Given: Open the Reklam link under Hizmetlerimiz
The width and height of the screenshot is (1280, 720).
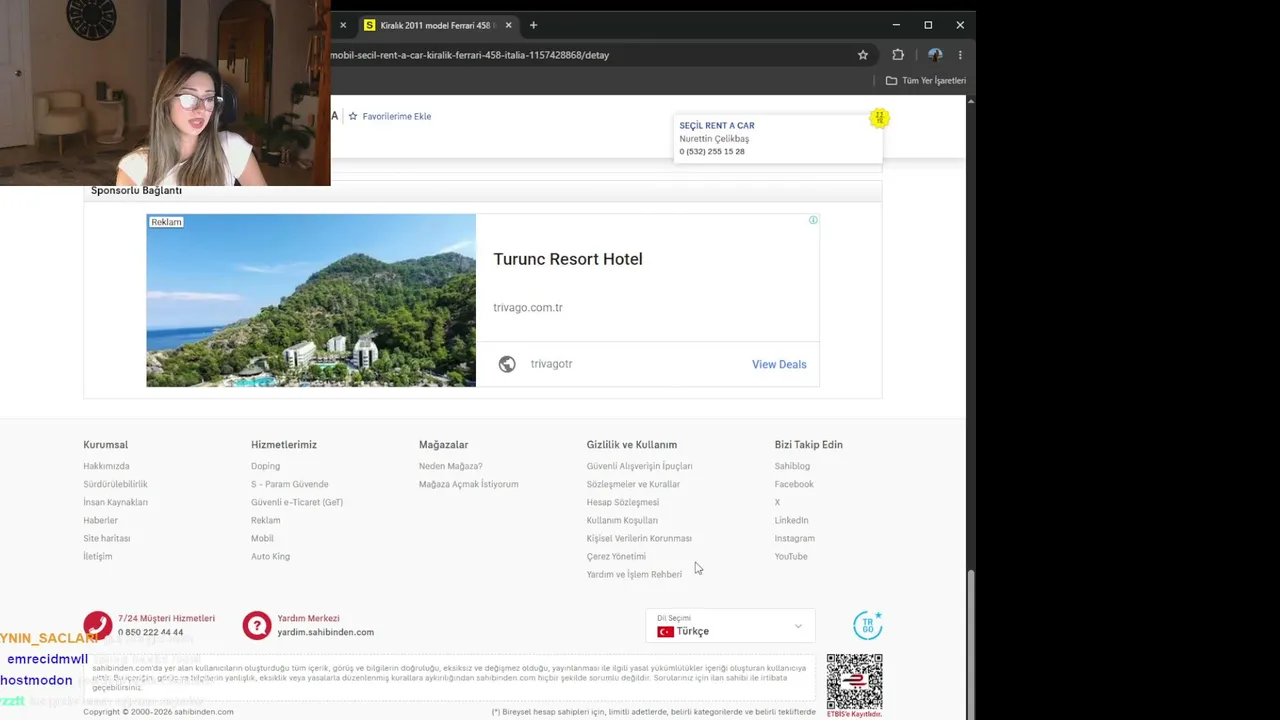Looking at the screenshot, I should [265, 520].
